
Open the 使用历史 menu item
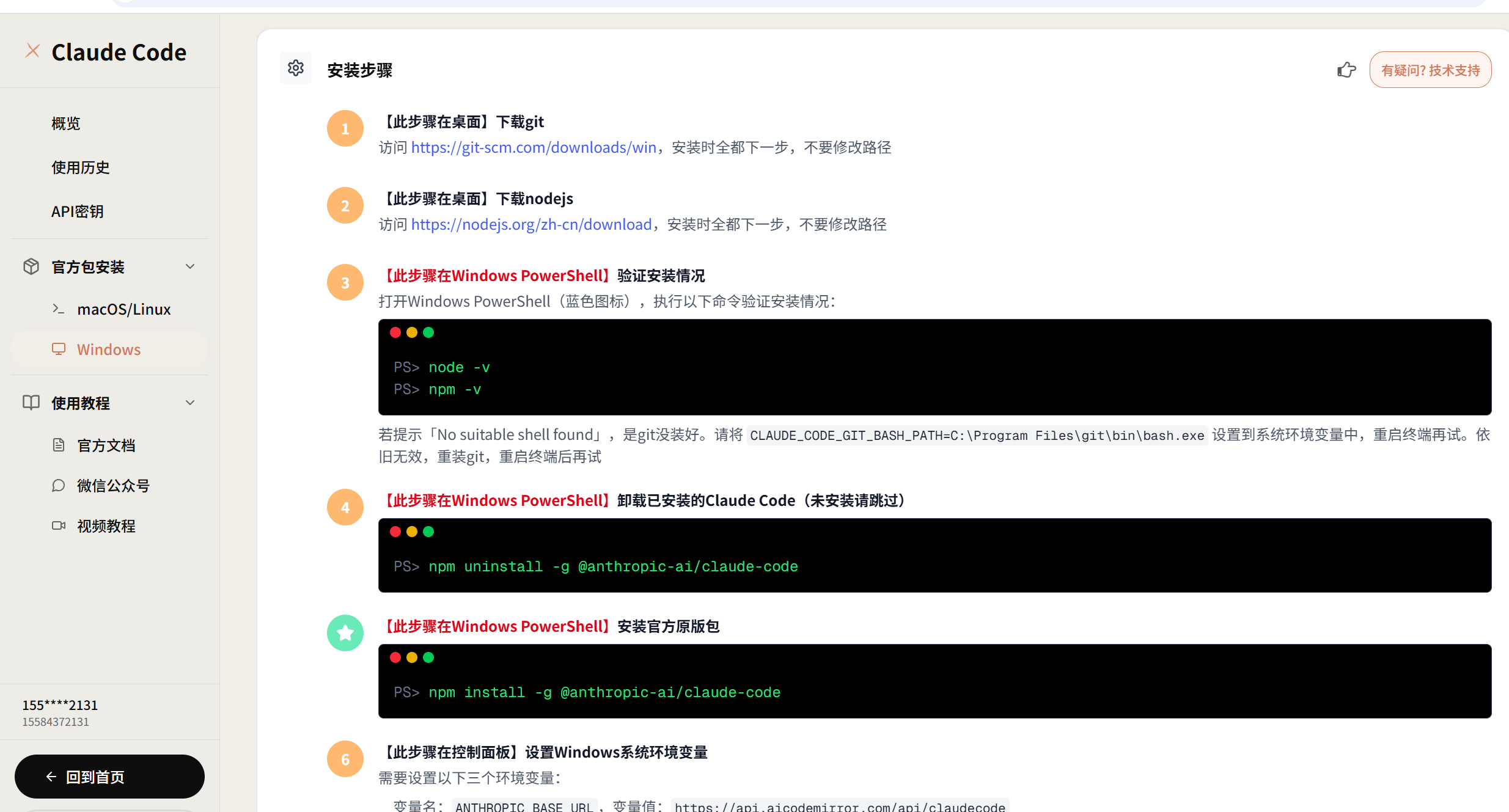[x=81, y=167]
